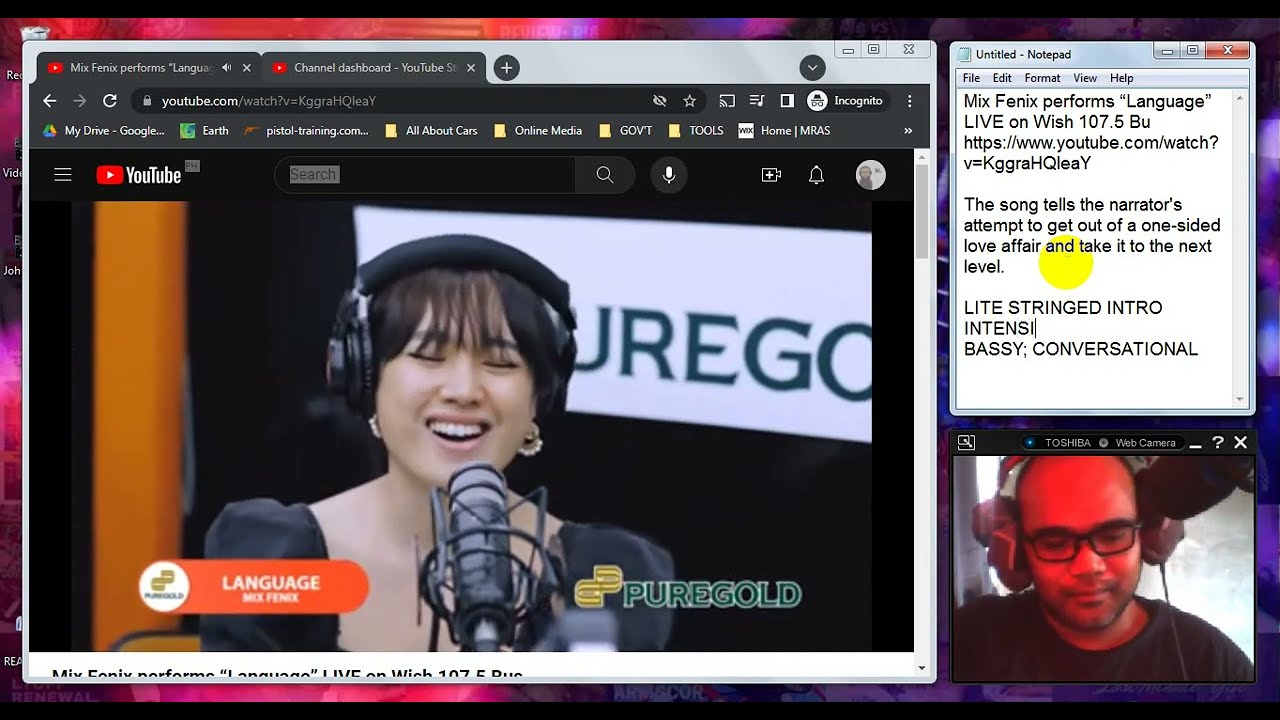
Task: Click the third-party cookies blocked eye icon
Action: (x=659, y=101)
